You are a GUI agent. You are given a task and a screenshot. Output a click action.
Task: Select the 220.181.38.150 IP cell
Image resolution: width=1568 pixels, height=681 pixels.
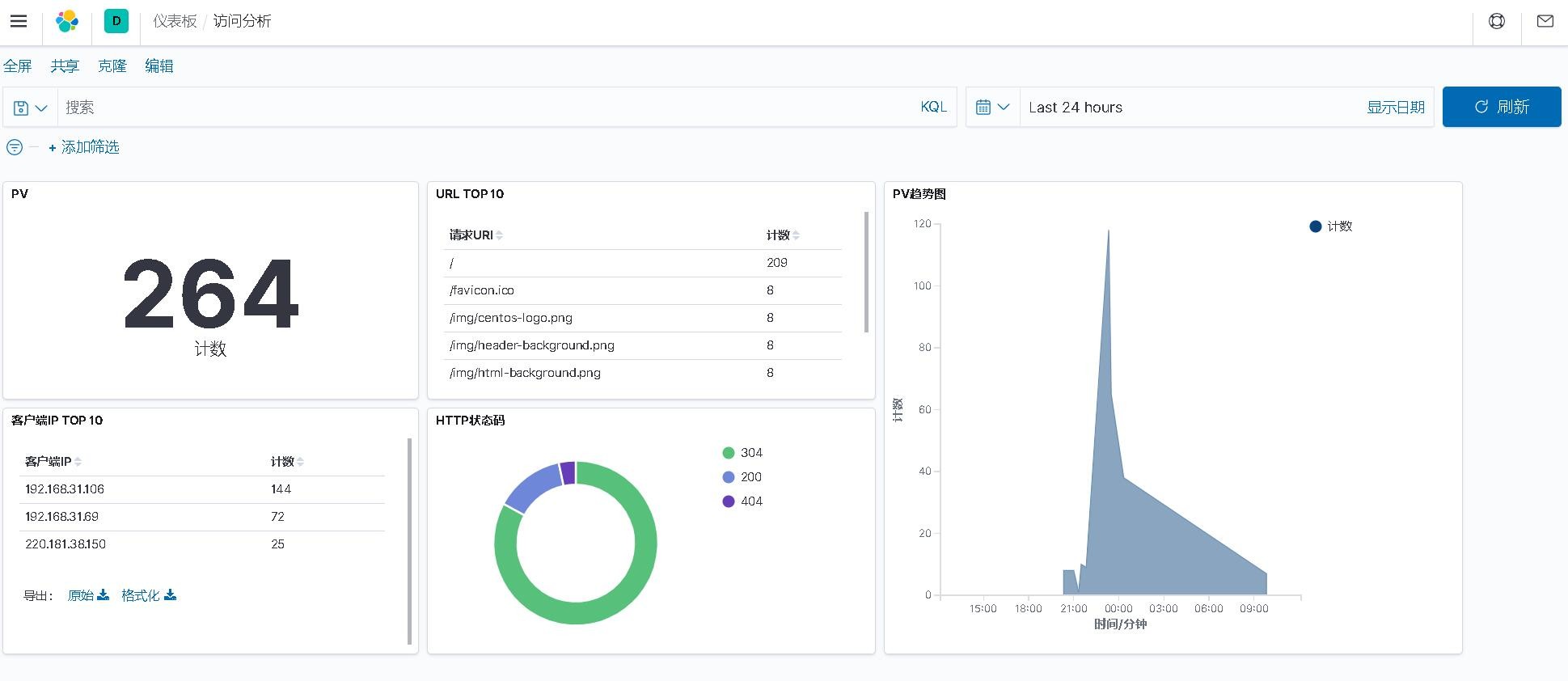66,544
